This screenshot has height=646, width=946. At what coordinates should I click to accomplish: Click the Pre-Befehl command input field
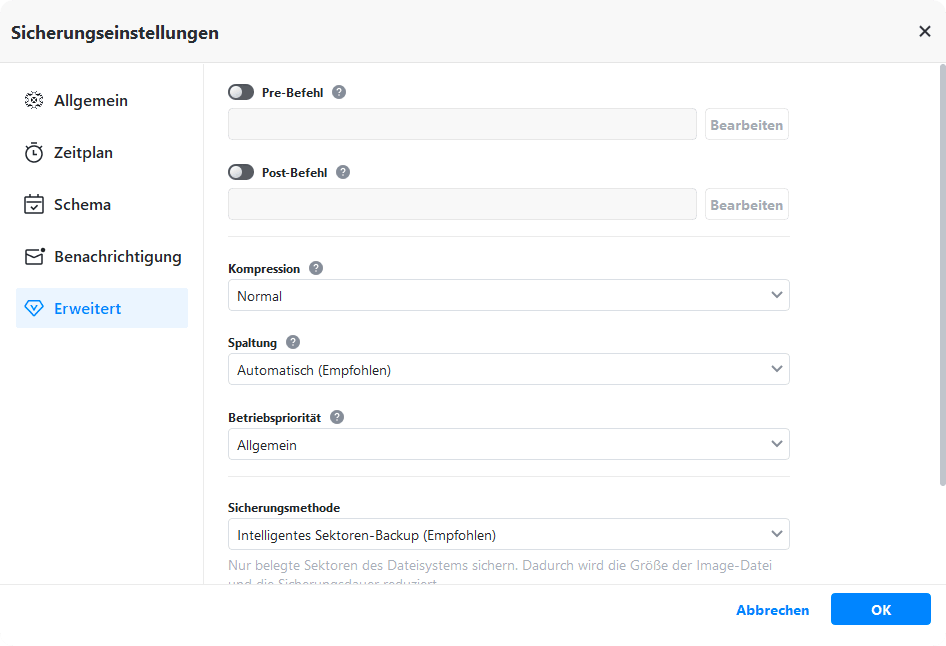[462, 125]
